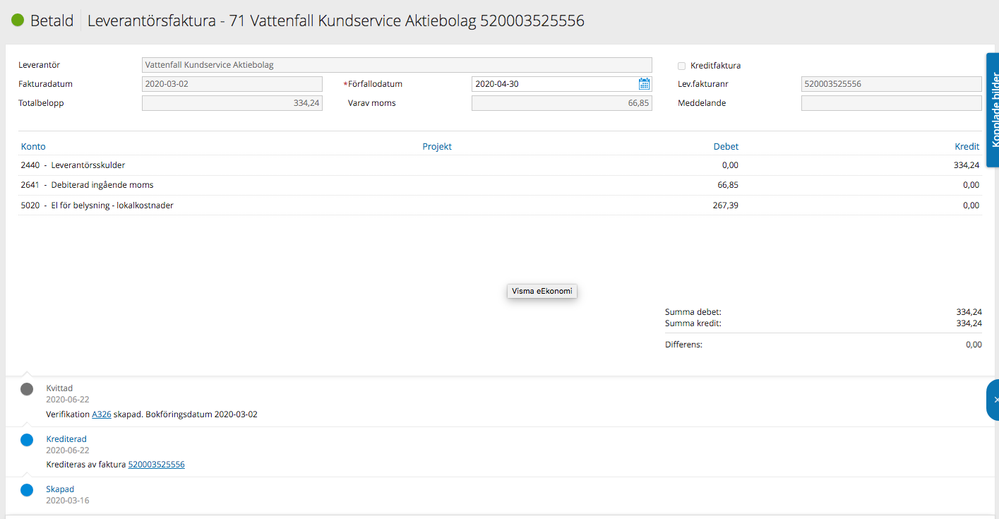Select the 5020 El för belysning row
Image resolution: width=999 pixels, height=519 pixels.
tap(500, 205)
